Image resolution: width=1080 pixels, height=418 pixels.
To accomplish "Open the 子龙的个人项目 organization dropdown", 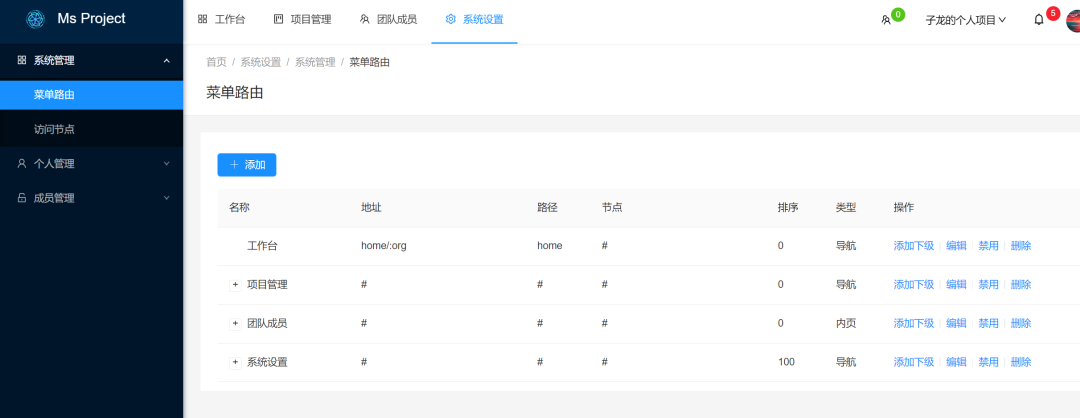I will [965, 19].
